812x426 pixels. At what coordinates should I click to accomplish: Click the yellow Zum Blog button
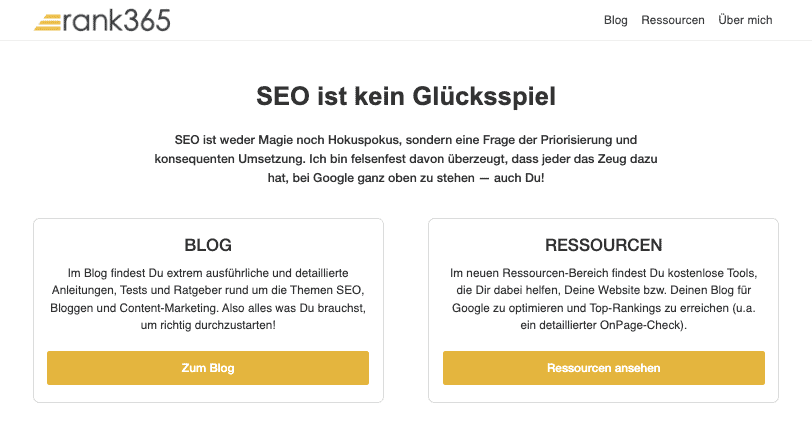208,368
